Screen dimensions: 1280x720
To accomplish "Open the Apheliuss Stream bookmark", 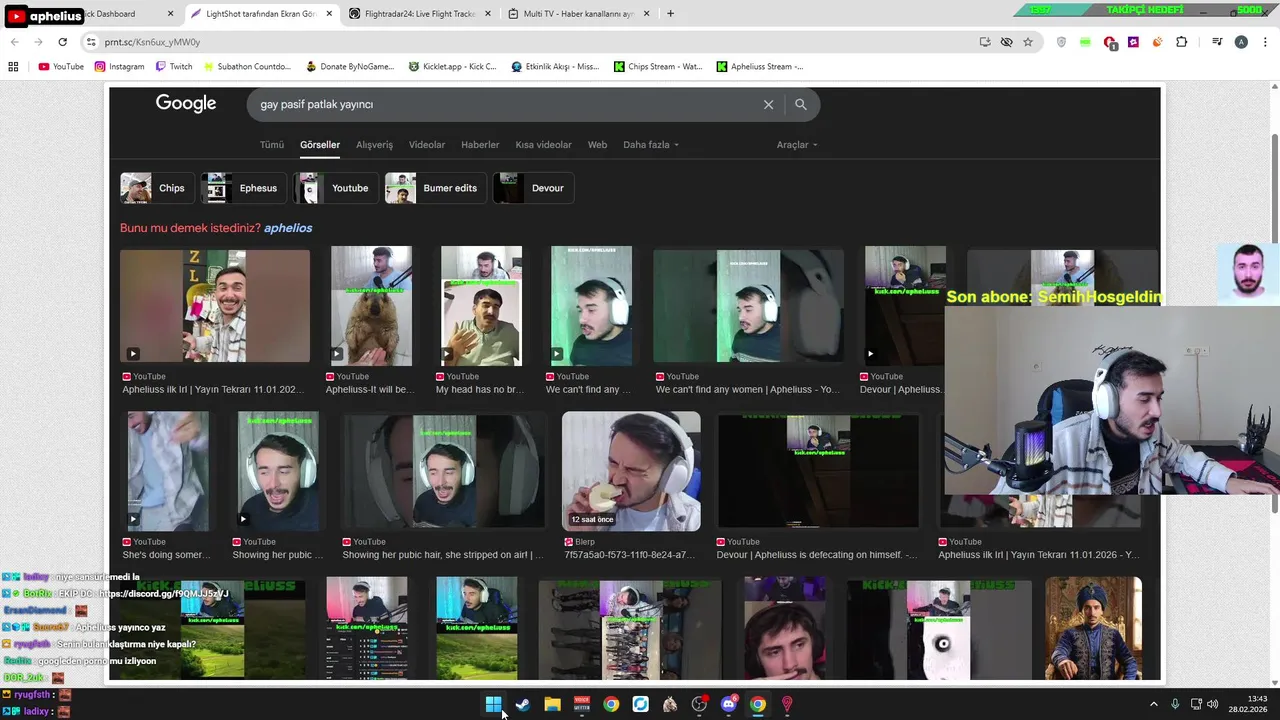I will (760, 67).
